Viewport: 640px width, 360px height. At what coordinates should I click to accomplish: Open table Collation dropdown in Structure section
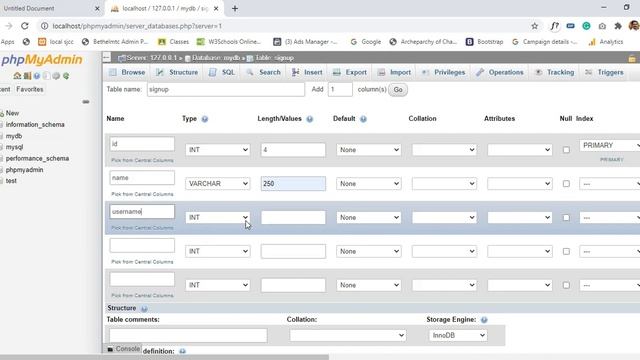tap(348, 335)
